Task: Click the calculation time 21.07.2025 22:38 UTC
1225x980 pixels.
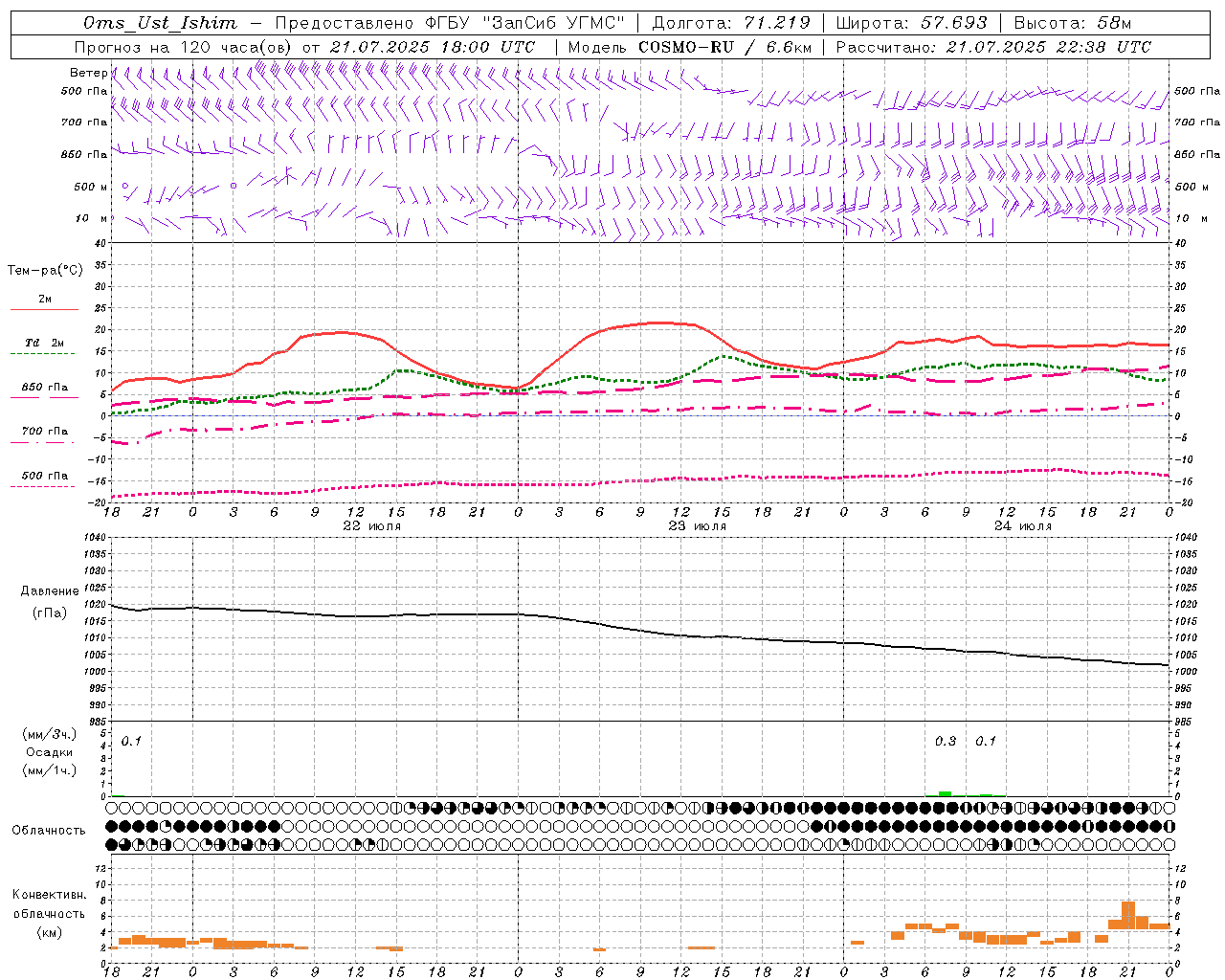Action: (1048, 47)
